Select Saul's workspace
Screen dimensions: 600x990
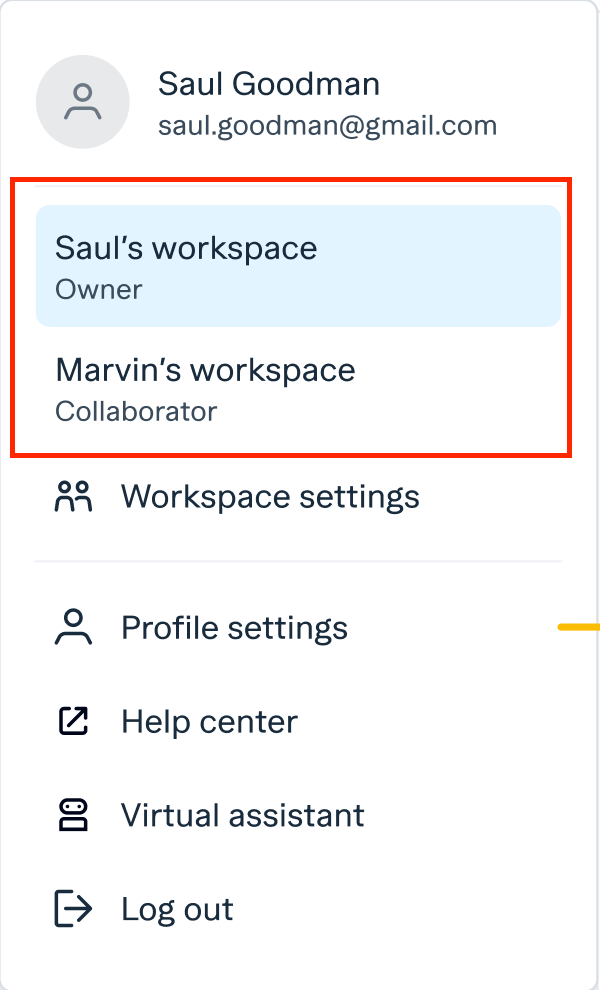pyautogui.click(x=298, y=266)
